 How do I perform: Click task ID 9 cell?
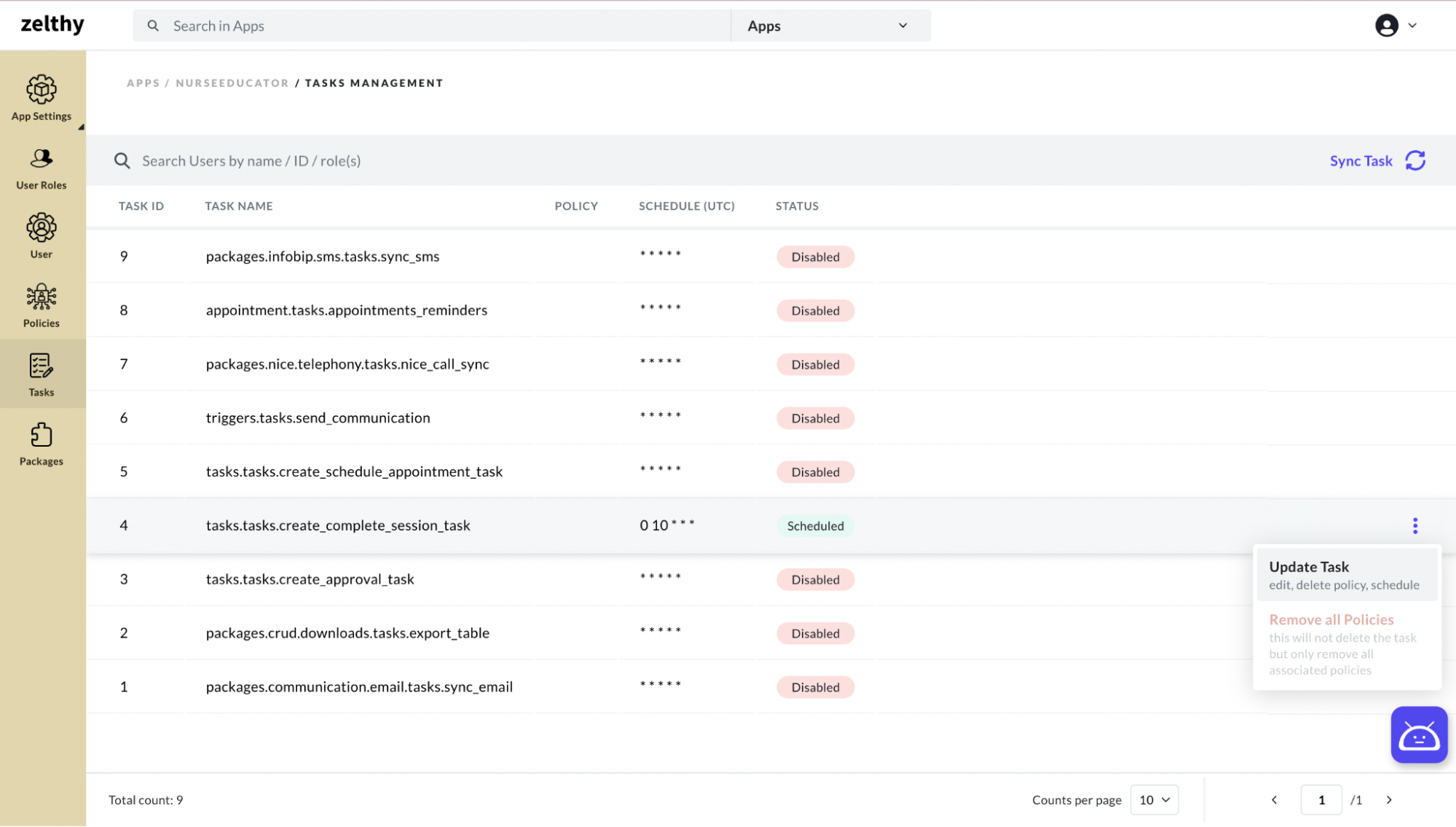(x=124, y=256)
